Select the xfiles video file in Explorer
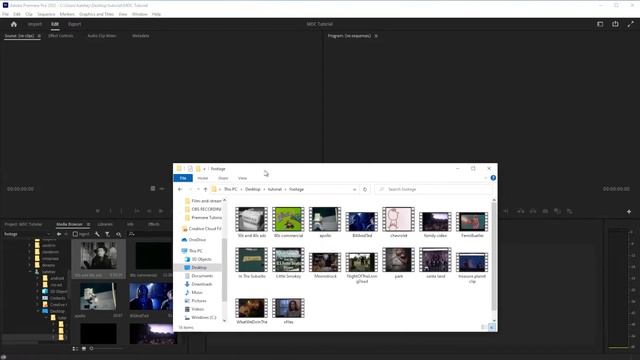 [288, 311]
